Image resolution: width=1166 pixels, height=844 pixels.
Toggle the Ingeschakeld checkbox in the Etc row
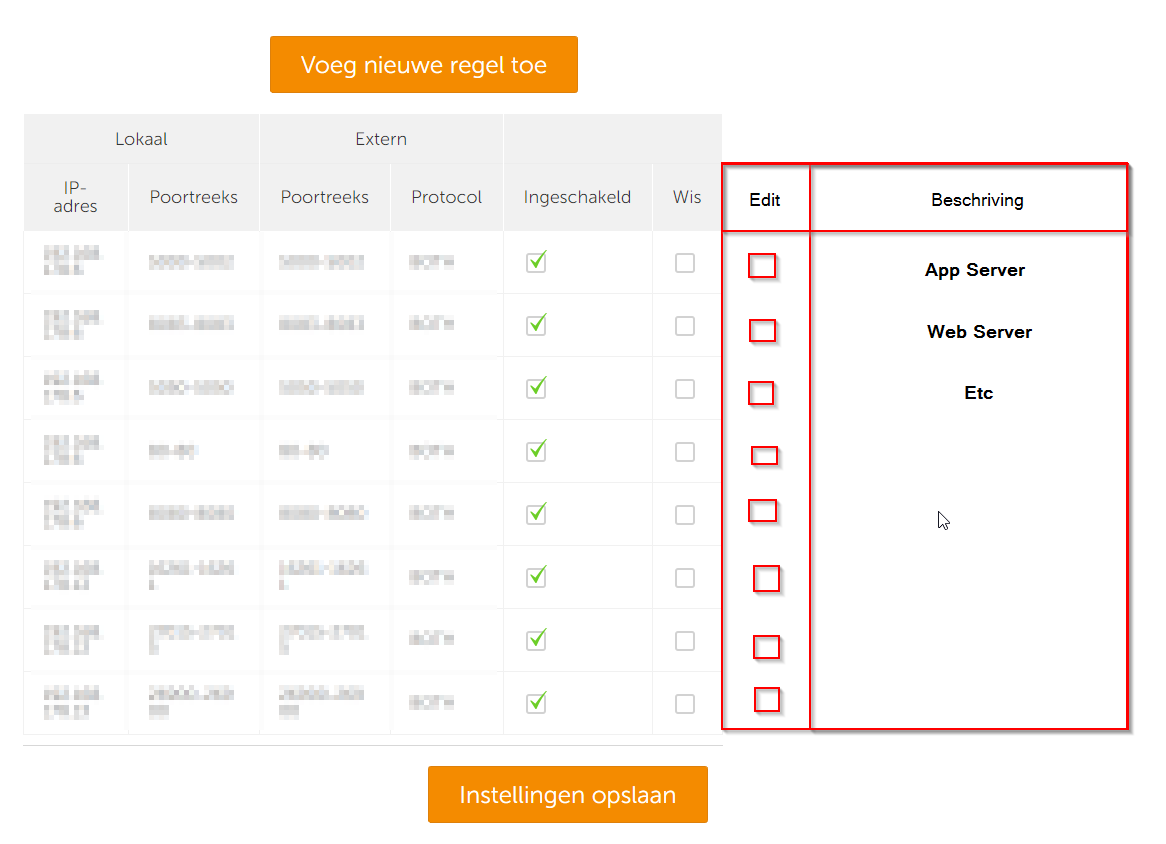(x=536, y=388)
